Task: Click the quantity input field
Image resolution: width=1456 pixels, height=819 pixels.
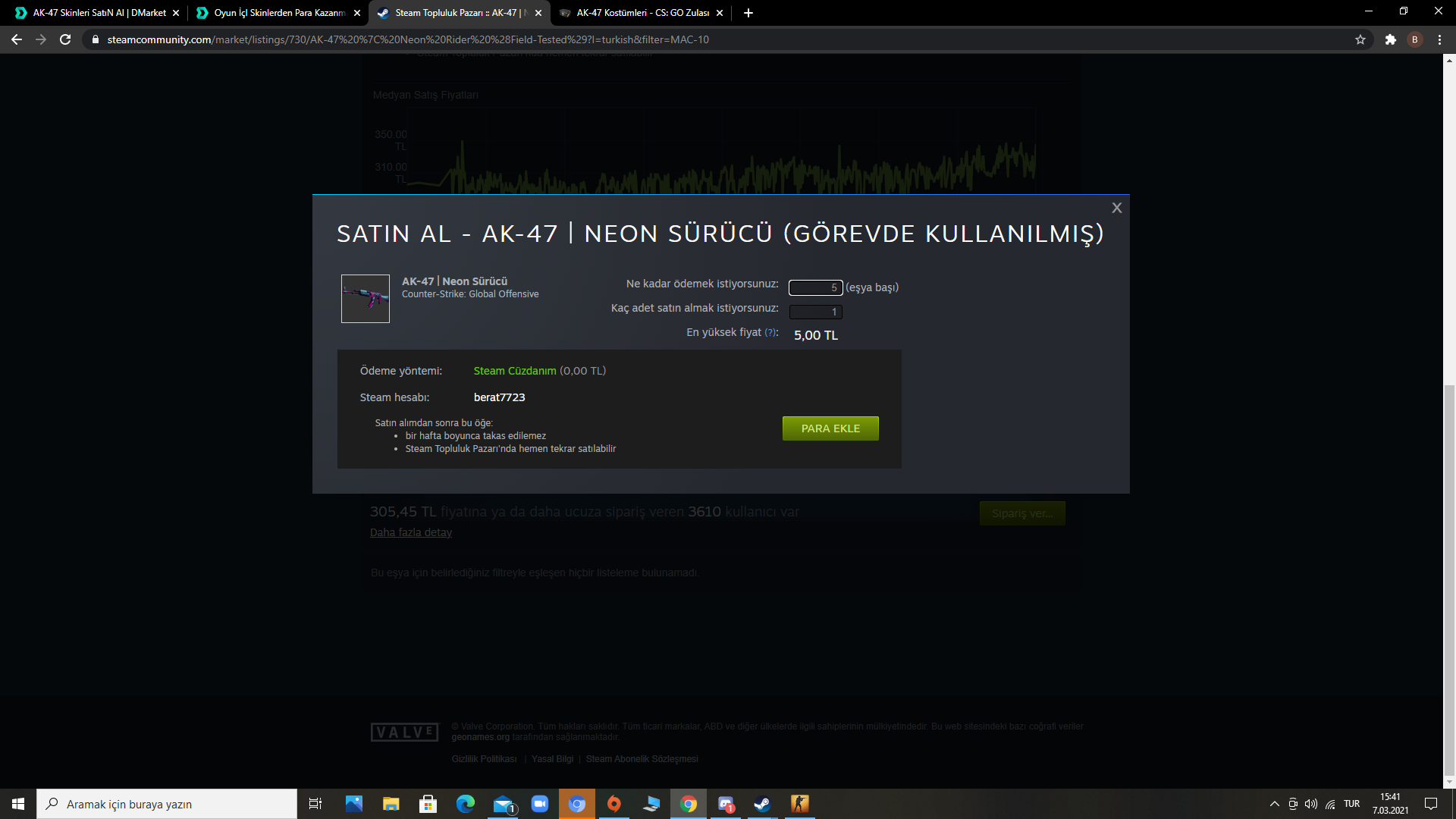Action: click(x=815, y=312)
